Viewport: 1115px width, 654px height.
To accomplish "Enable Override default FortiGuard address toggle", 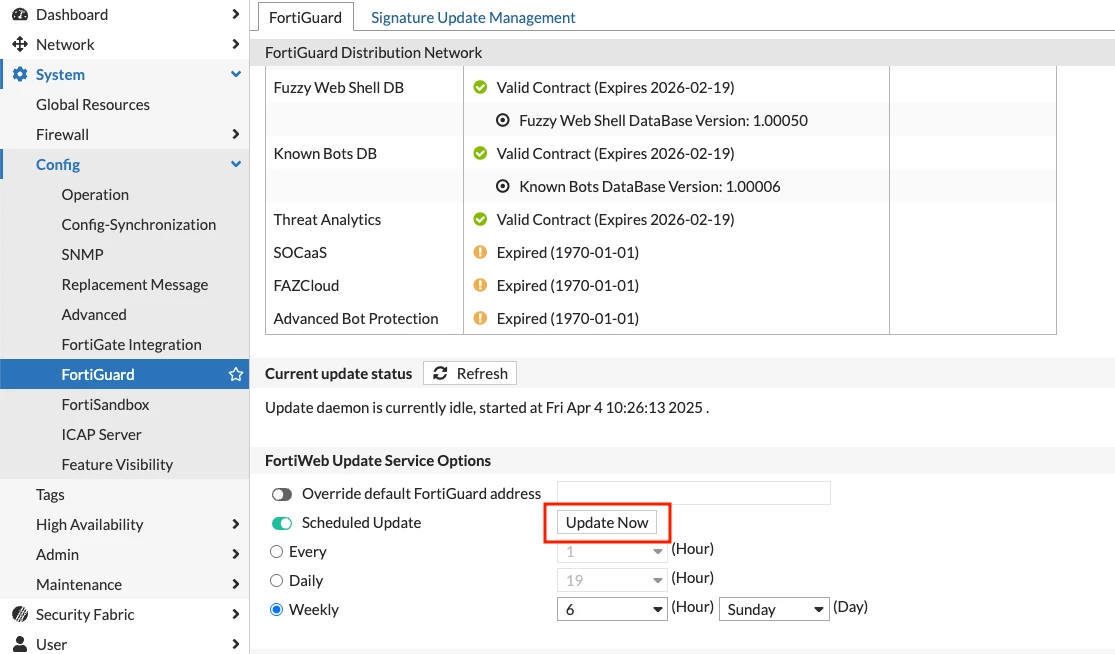I will point(282,494).
